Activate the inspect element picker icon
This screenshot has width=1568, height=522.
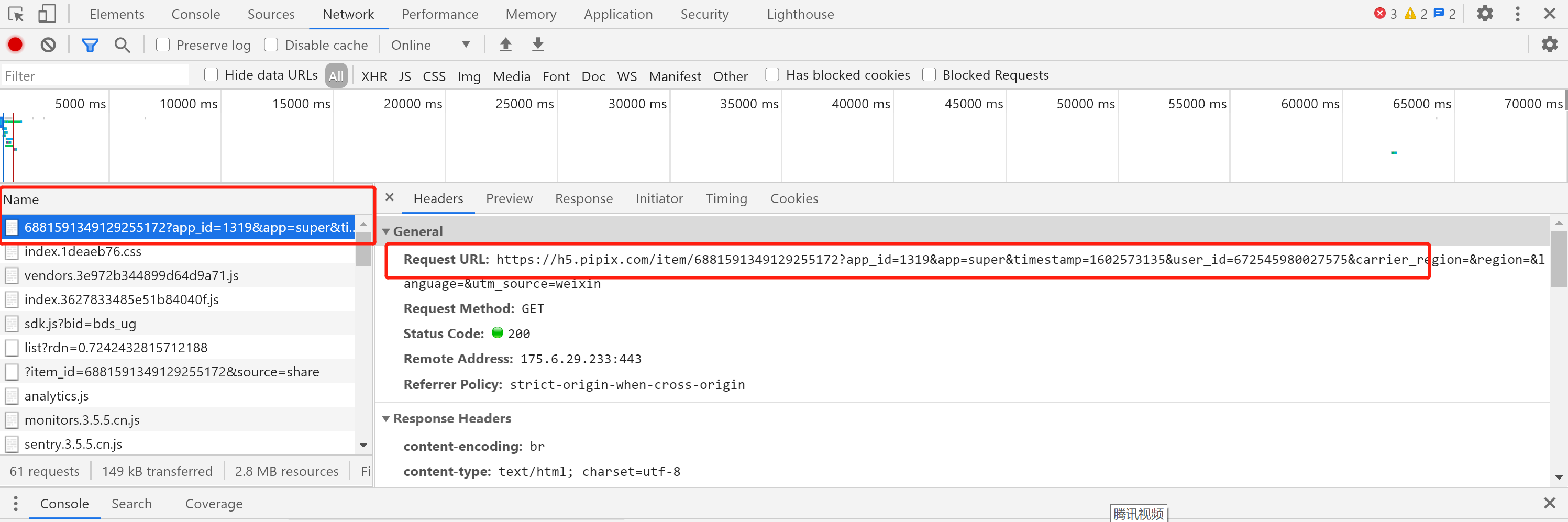click(x=16, y=14)
